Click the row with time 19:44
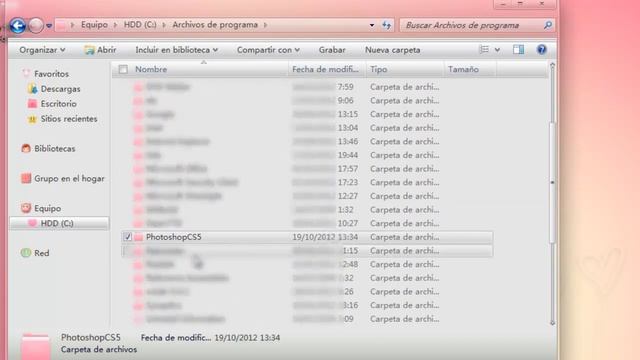This screenshot has height=360, width=640. tap(307, 156)
